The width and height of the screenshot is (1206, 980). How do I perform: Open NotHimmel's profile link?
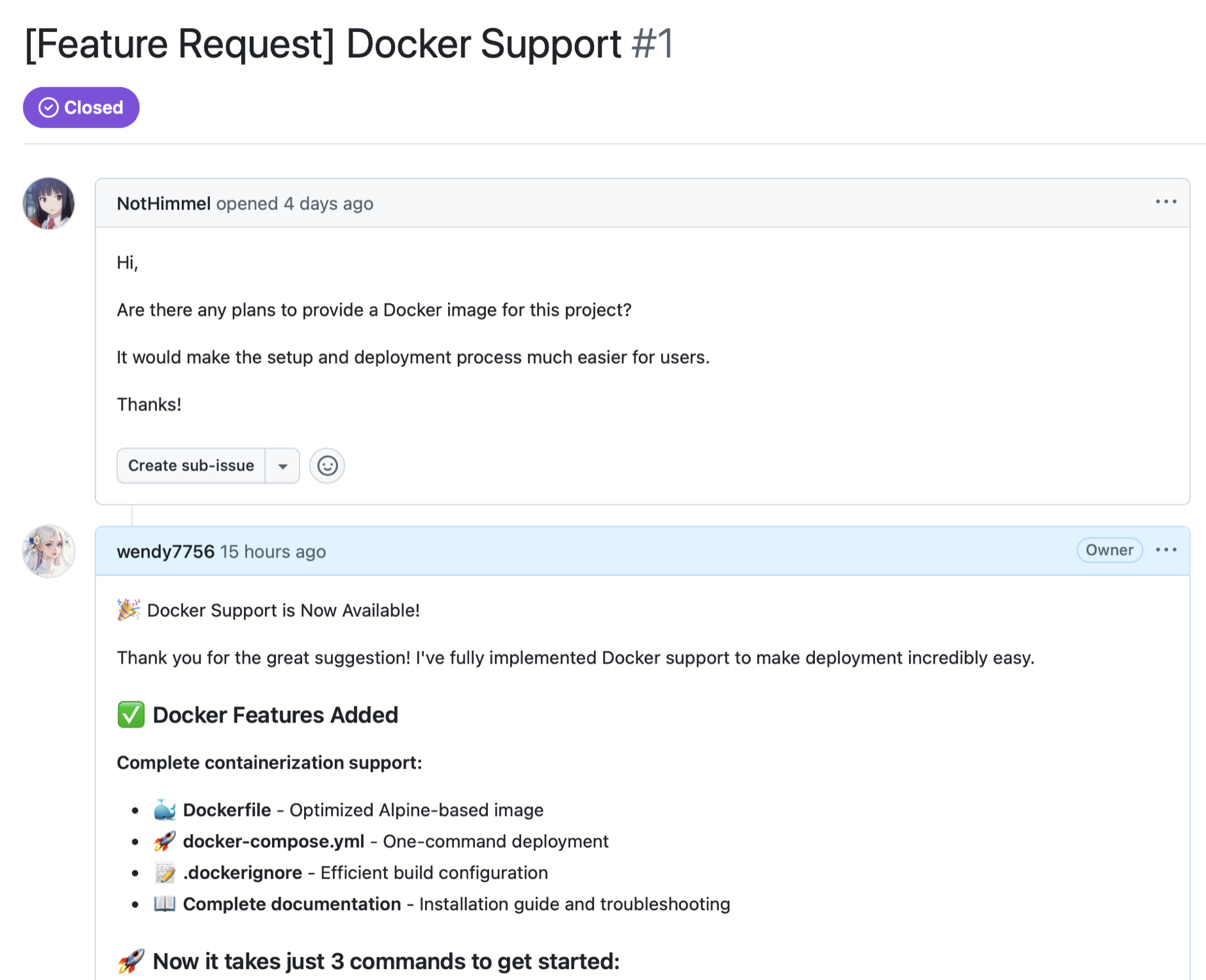click(x=164, y=203)
